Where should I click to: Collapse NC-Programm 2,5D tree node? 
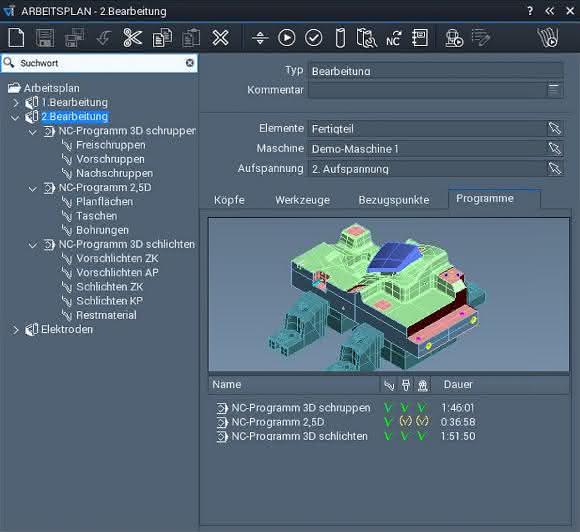tap(33, 189)
